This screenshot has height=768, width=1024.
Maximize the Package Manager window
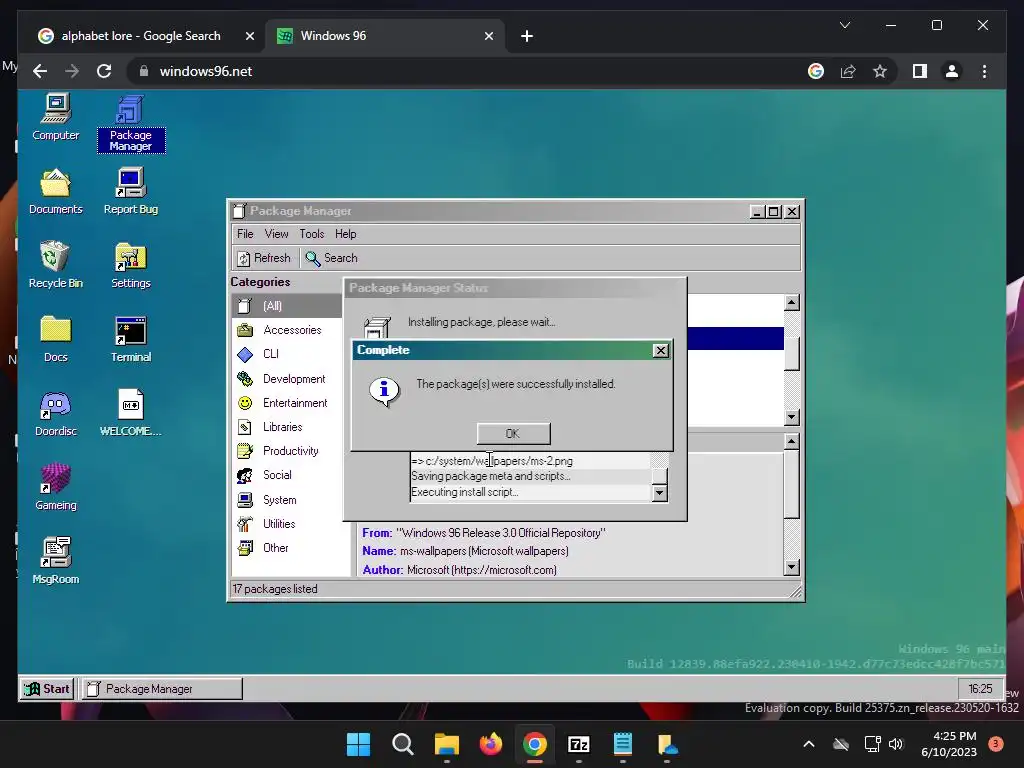tap(774, 212)
